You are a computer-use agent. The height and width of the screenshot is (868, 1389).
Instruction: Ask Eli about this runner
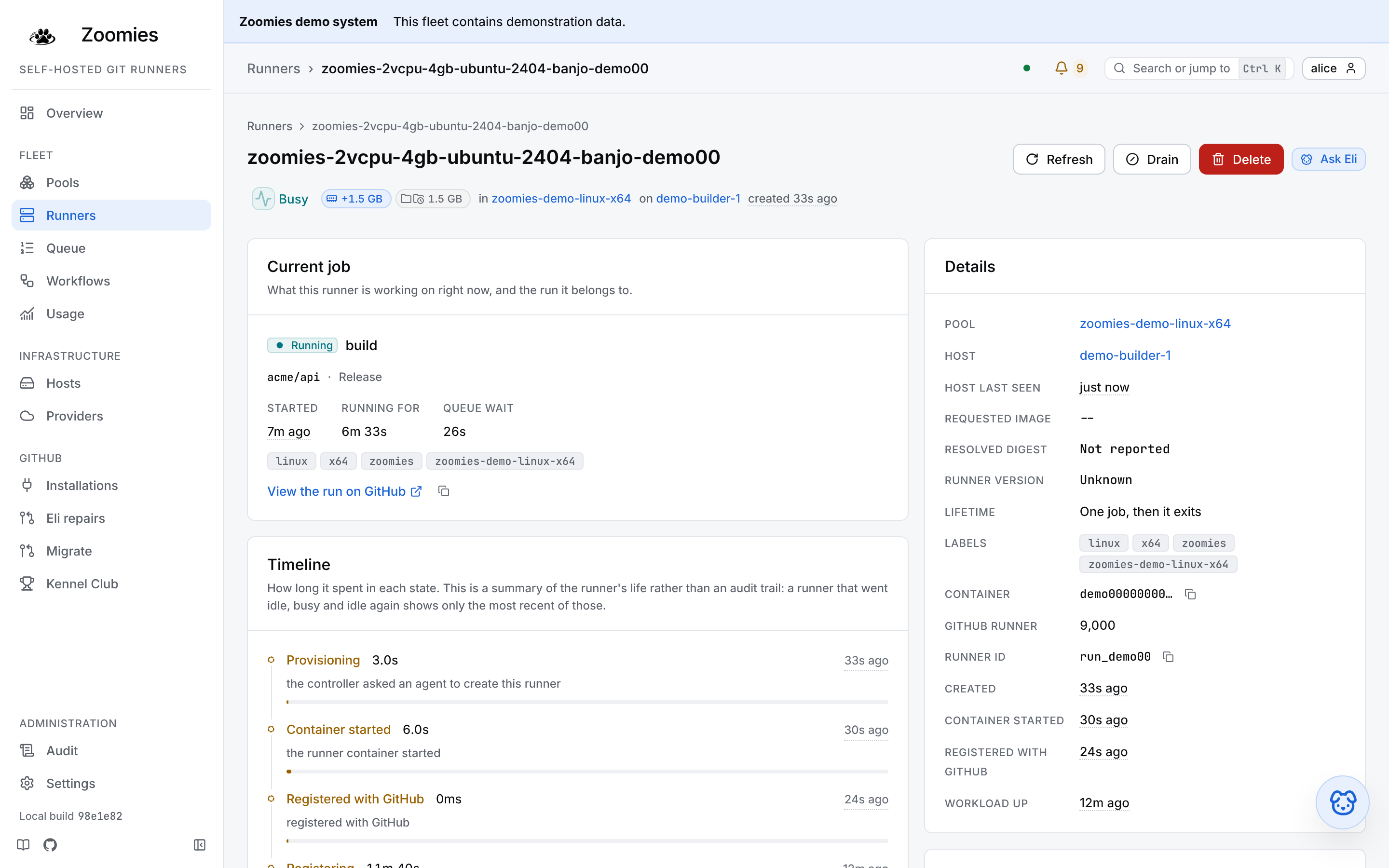point(1328,159)
